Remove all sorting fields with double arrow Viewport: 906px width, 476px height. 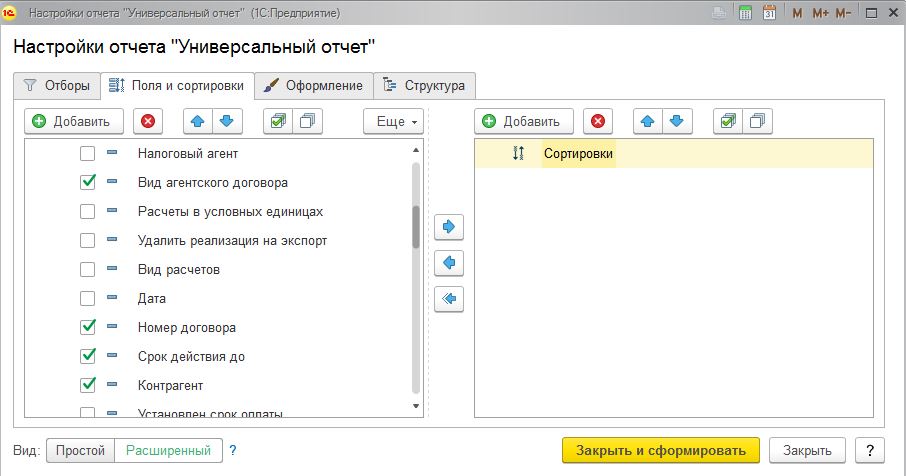point(449,299)
